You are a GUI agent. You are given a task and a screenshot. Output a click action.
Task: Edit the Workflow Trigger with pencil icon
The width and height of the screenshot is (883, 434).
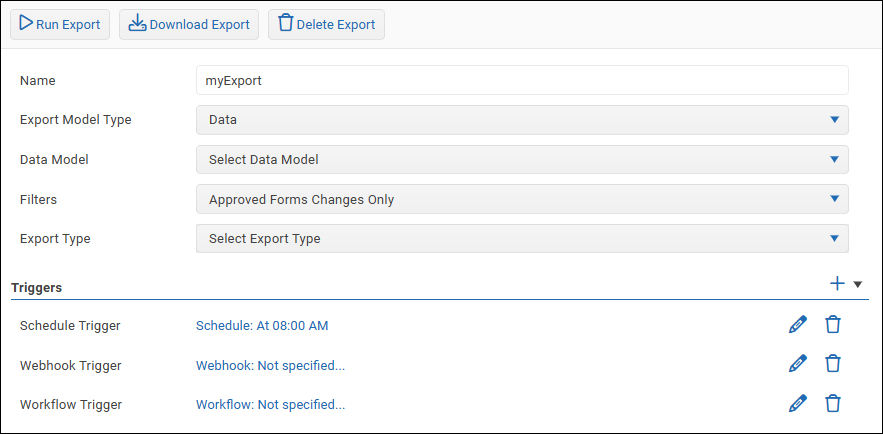pos(797,404)
